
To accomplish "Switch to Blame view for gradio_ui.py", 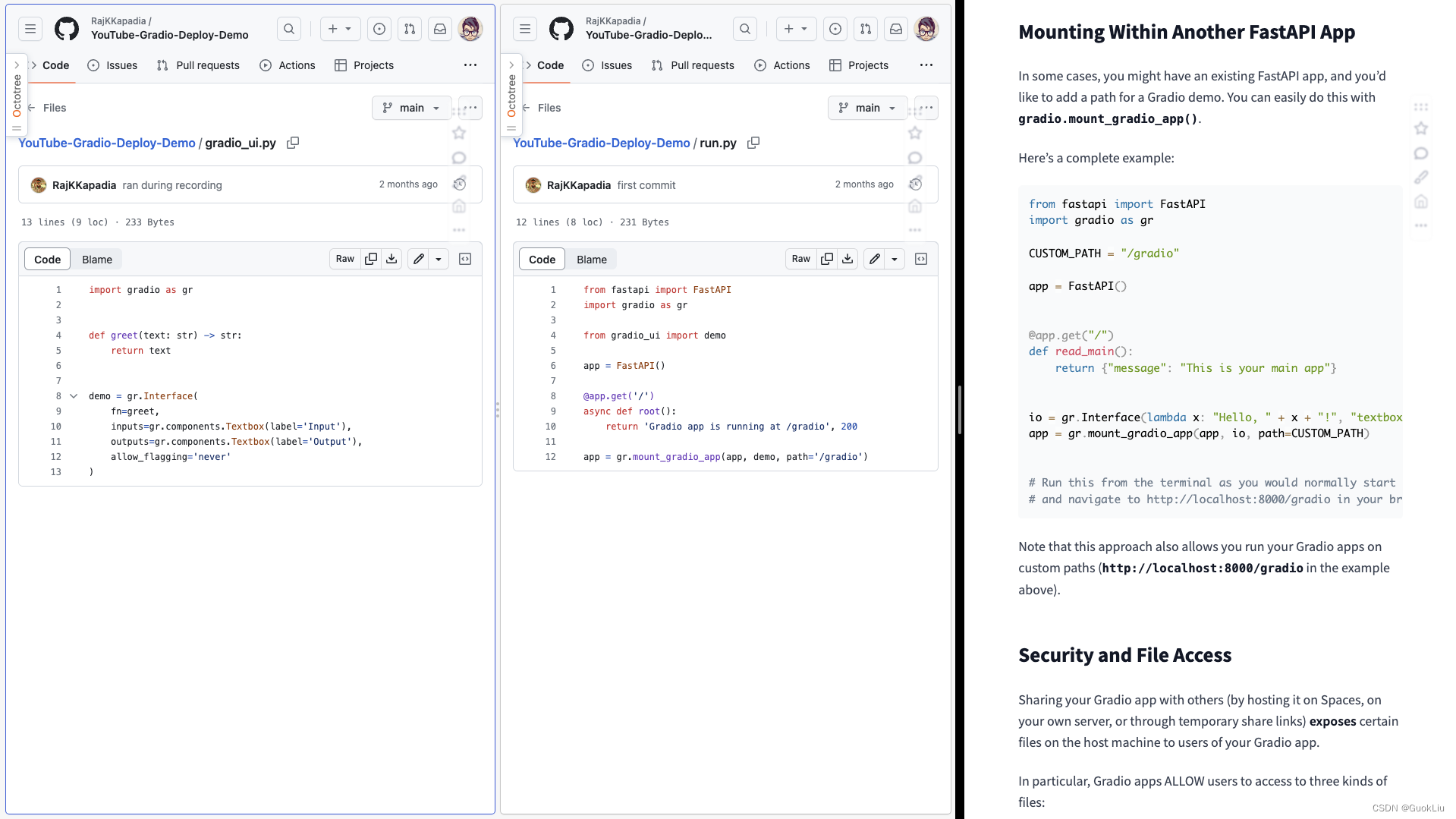I will 97,260.
